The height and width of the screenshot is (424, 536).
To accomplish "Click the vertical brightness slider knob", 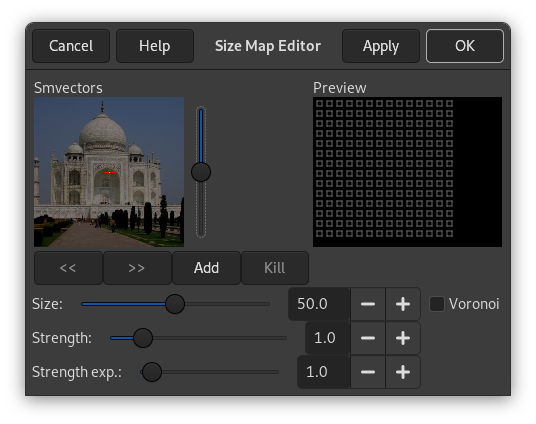I will 201,172.
